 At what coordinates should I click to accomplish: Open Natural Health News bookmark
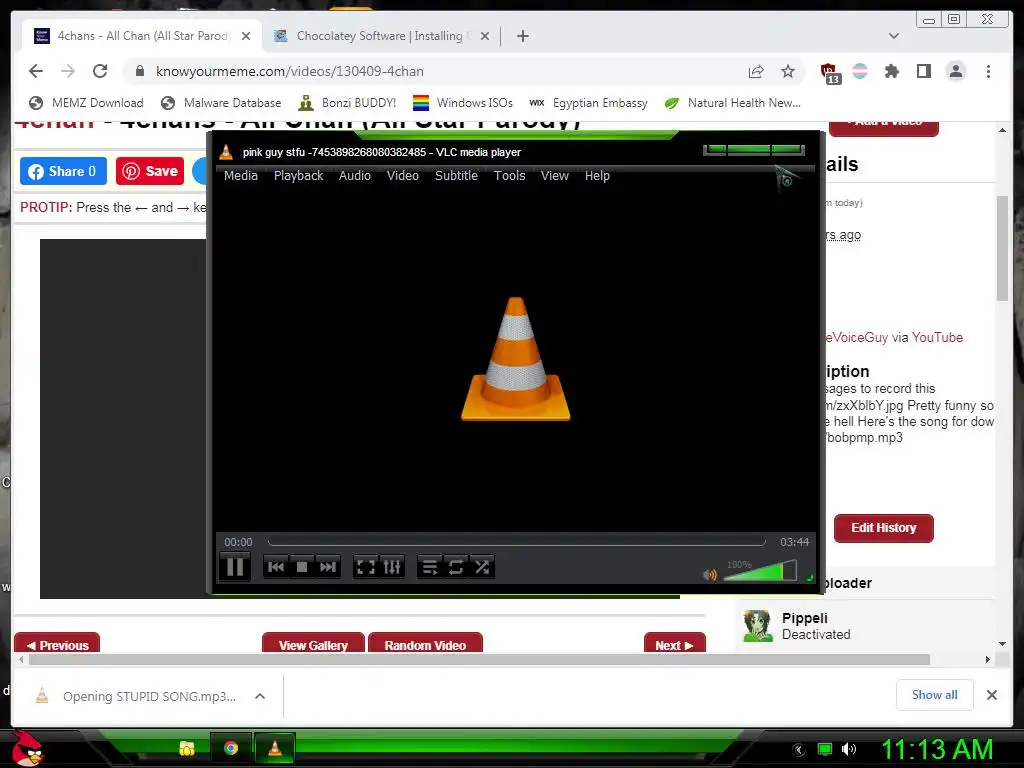point(733,103)
